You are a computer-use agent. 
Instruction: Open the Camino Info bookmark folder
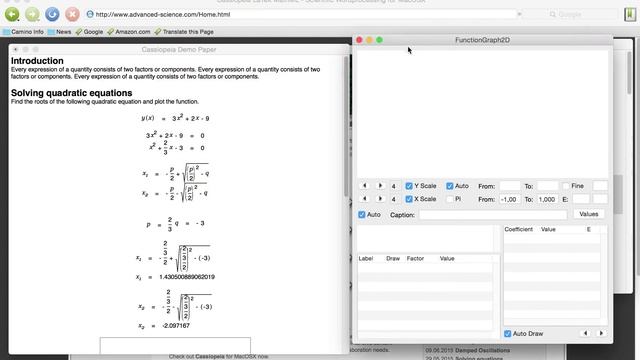(23, 32)
